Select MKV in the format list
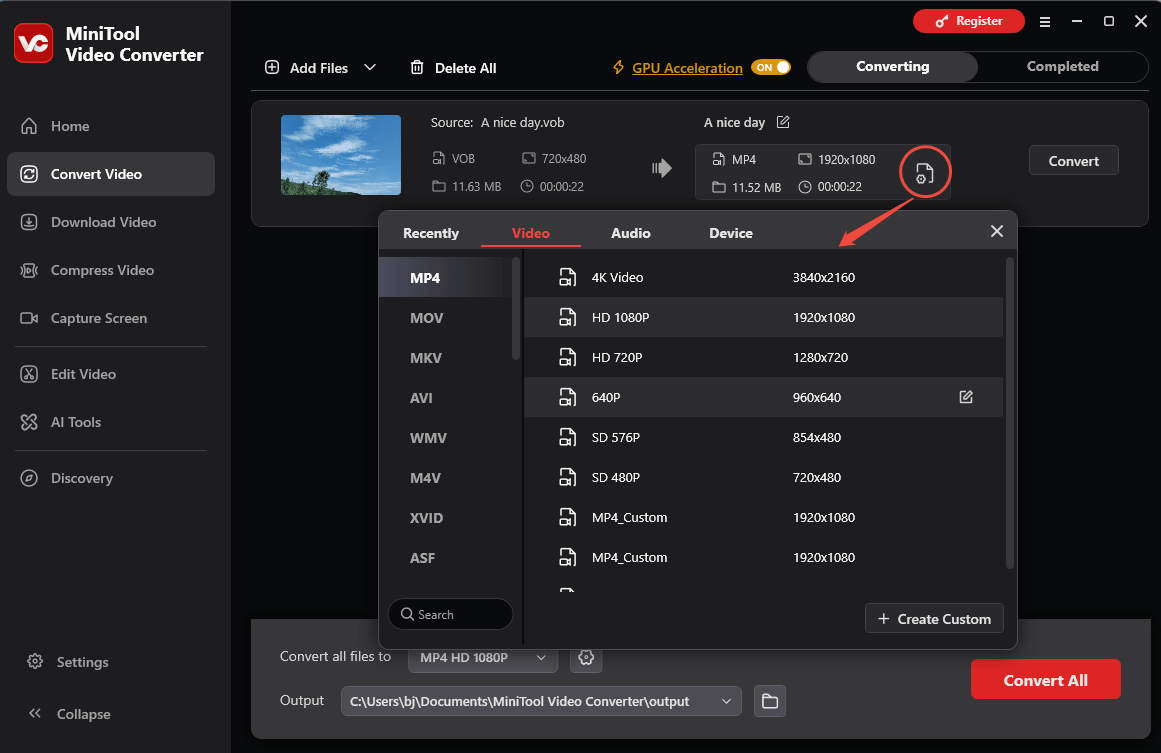 click(445, 358)
